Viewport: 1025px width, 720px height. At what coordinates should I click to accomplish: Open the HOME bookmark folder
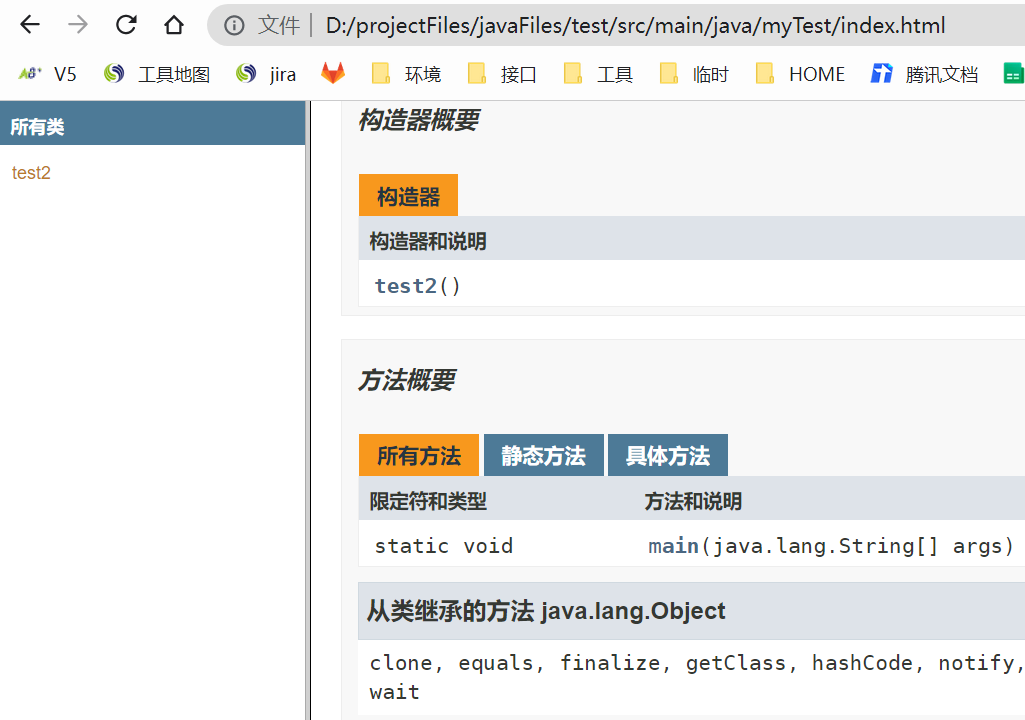click(800, 74)
